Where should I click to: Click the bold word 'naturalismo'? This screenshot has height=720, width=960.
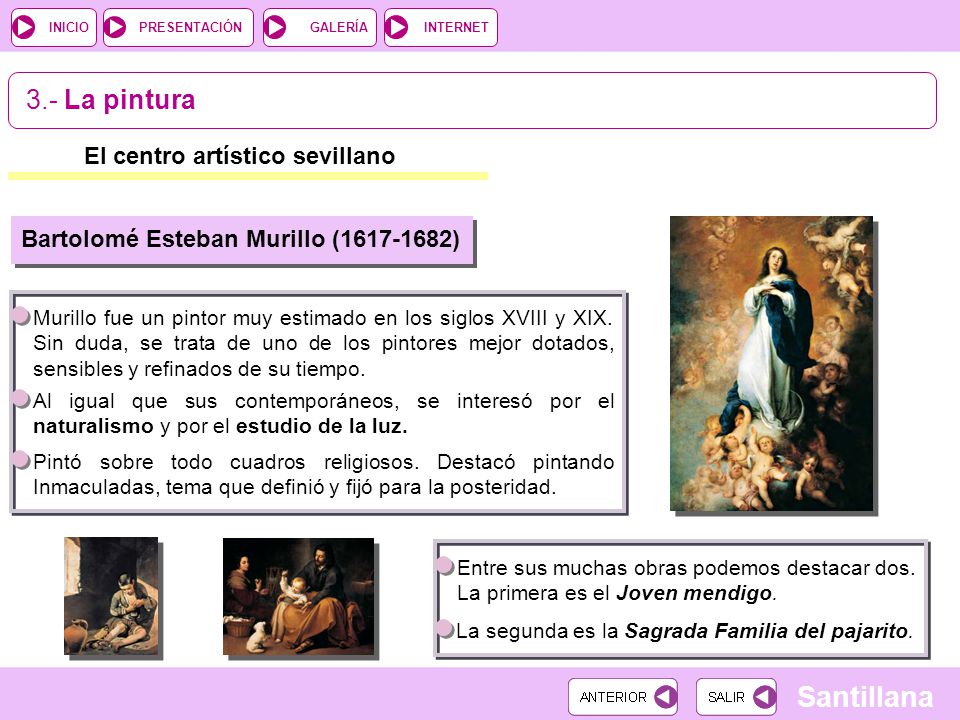click(93, 426)
